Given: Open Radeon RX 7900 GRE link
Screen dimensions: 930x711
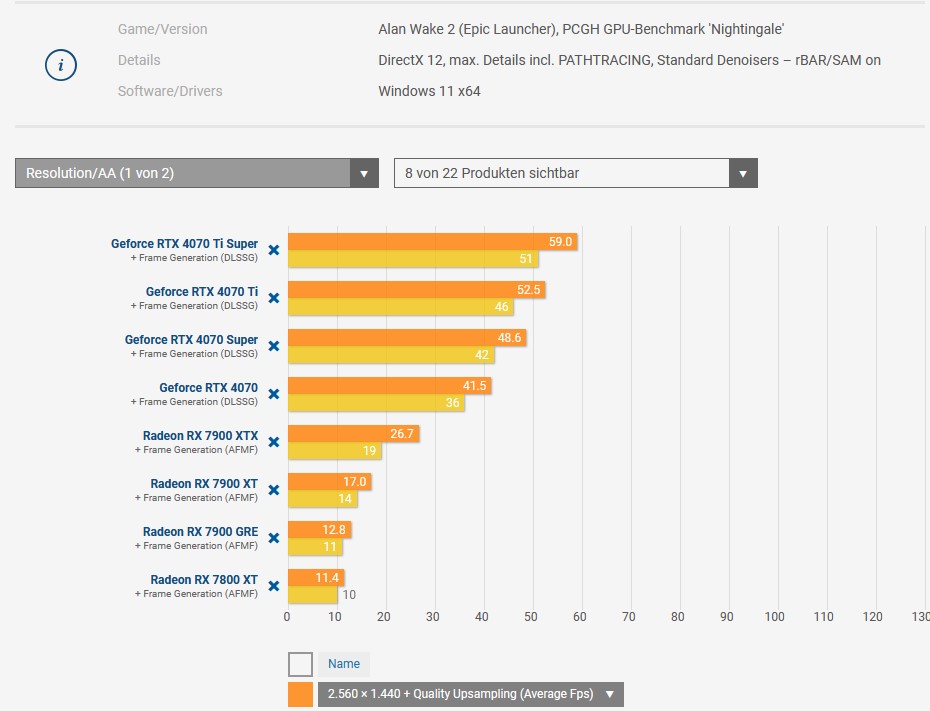Looking at the screenshot, I should coord(200,532).
